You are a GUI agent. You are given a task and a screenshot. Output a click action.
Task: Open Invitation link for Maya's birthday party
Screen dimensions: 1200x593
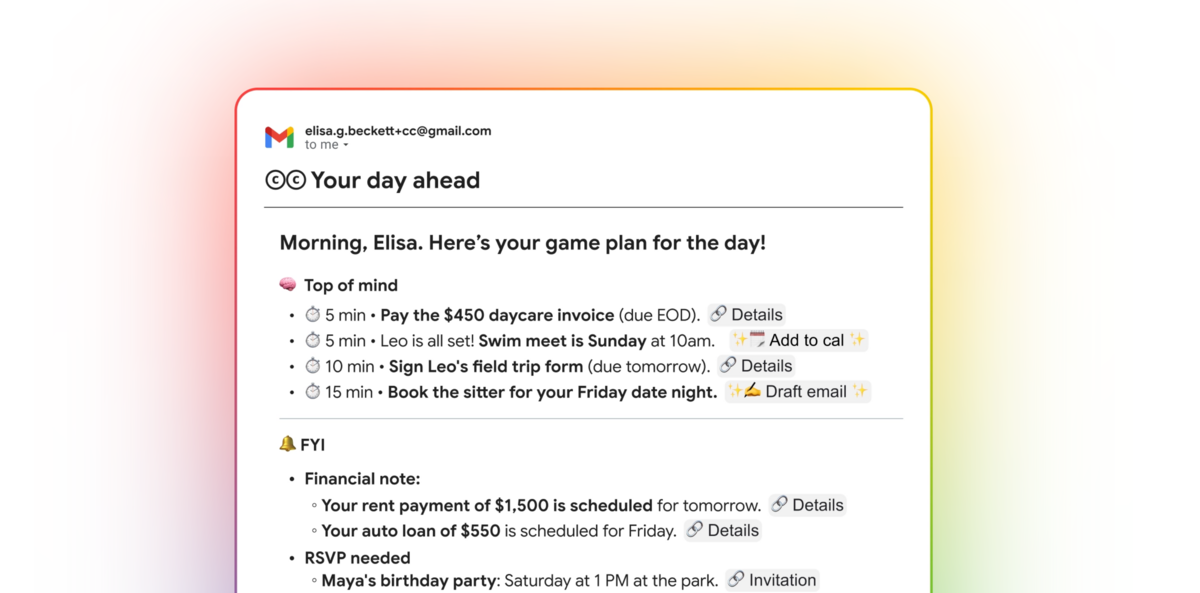(x=772, y=580)
